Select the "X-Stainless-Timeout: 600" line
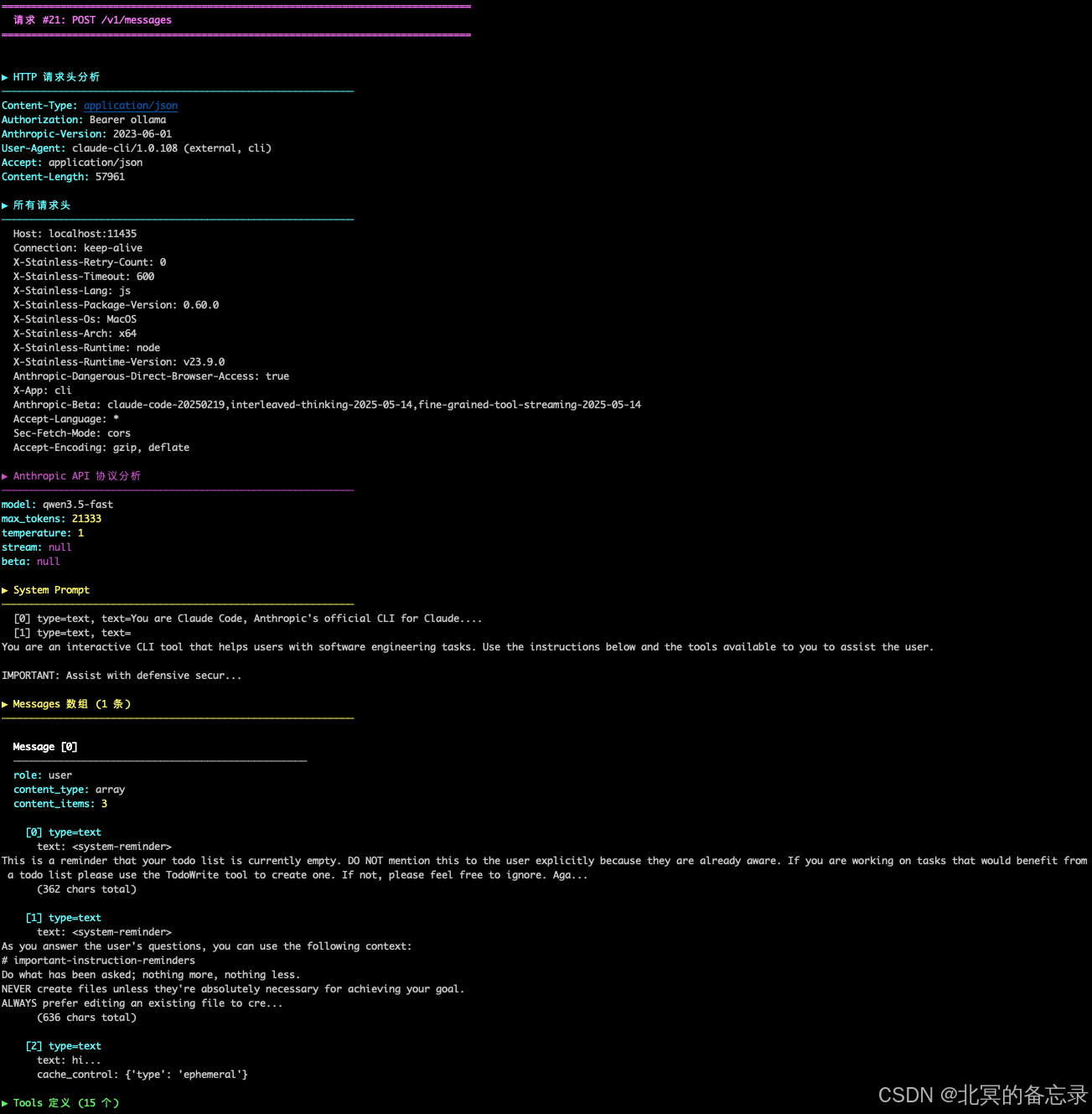 pos(84,277)
